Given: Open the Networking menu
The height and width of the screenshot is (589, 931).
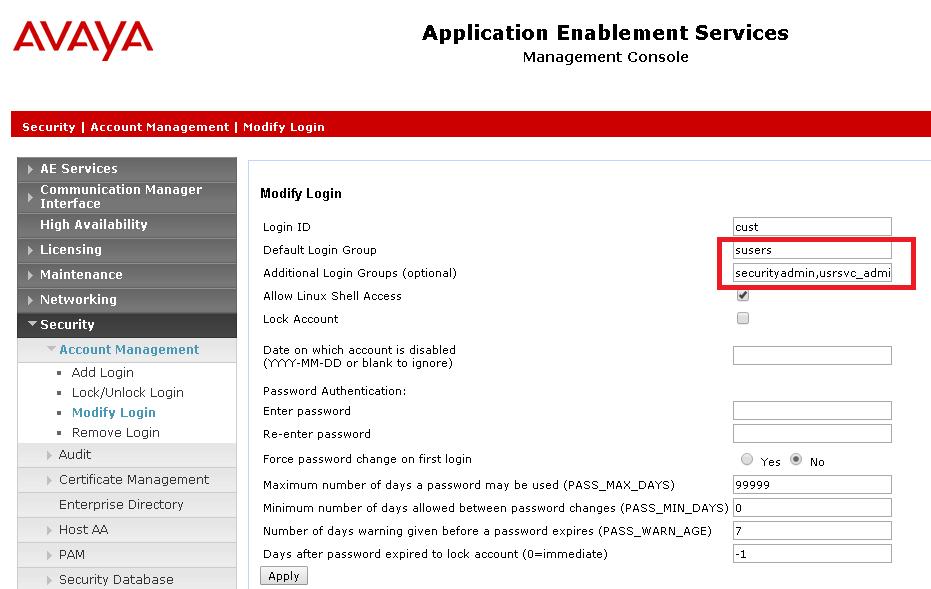Looking at the screenshot, I should [x=78, y=299].
